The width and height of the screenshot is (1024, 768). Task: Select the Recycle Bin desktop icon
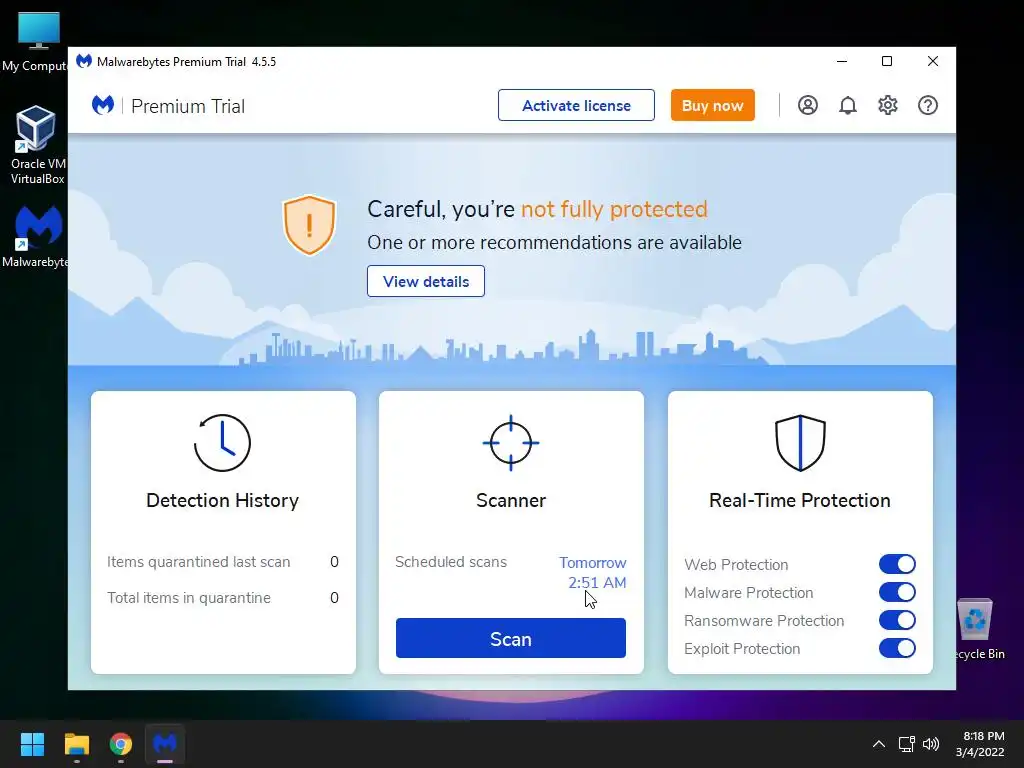pyautogui.click(x=976, y=630)
